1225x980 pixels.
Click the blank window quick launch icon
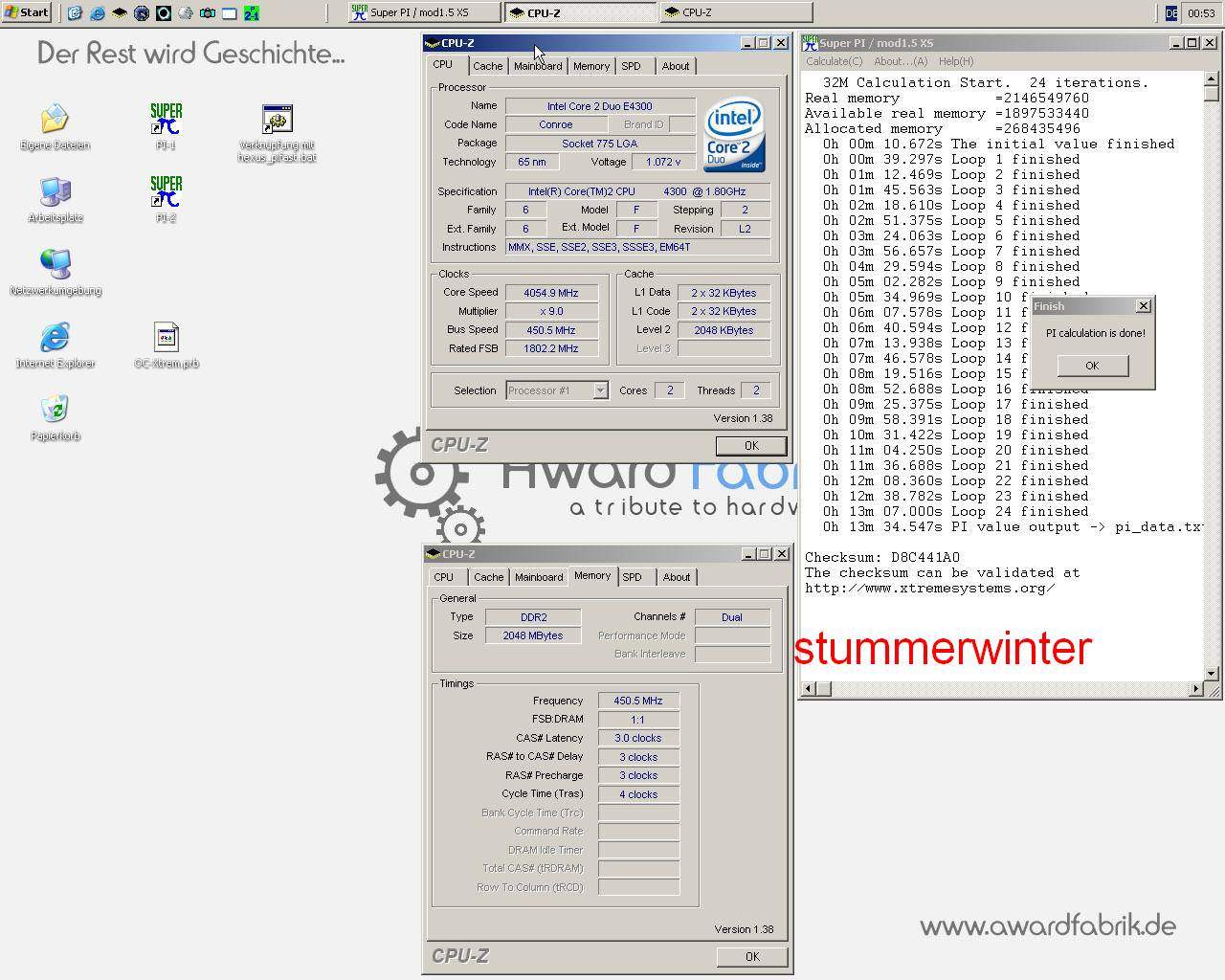tap(230, 12)
